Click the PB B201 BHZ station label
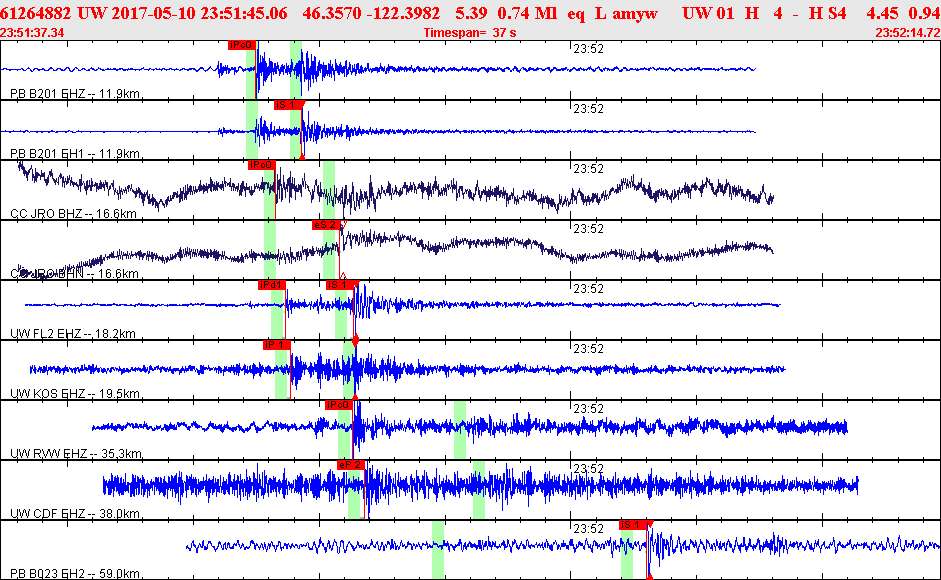941x580 pixels. pyautogui.click(x=74, y=94)
